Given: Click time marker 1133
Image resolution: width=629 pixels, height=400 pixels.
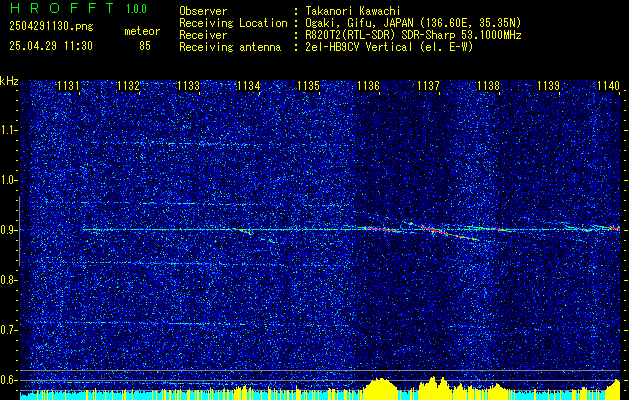Looking at the screenshot, I should [189, 86].
